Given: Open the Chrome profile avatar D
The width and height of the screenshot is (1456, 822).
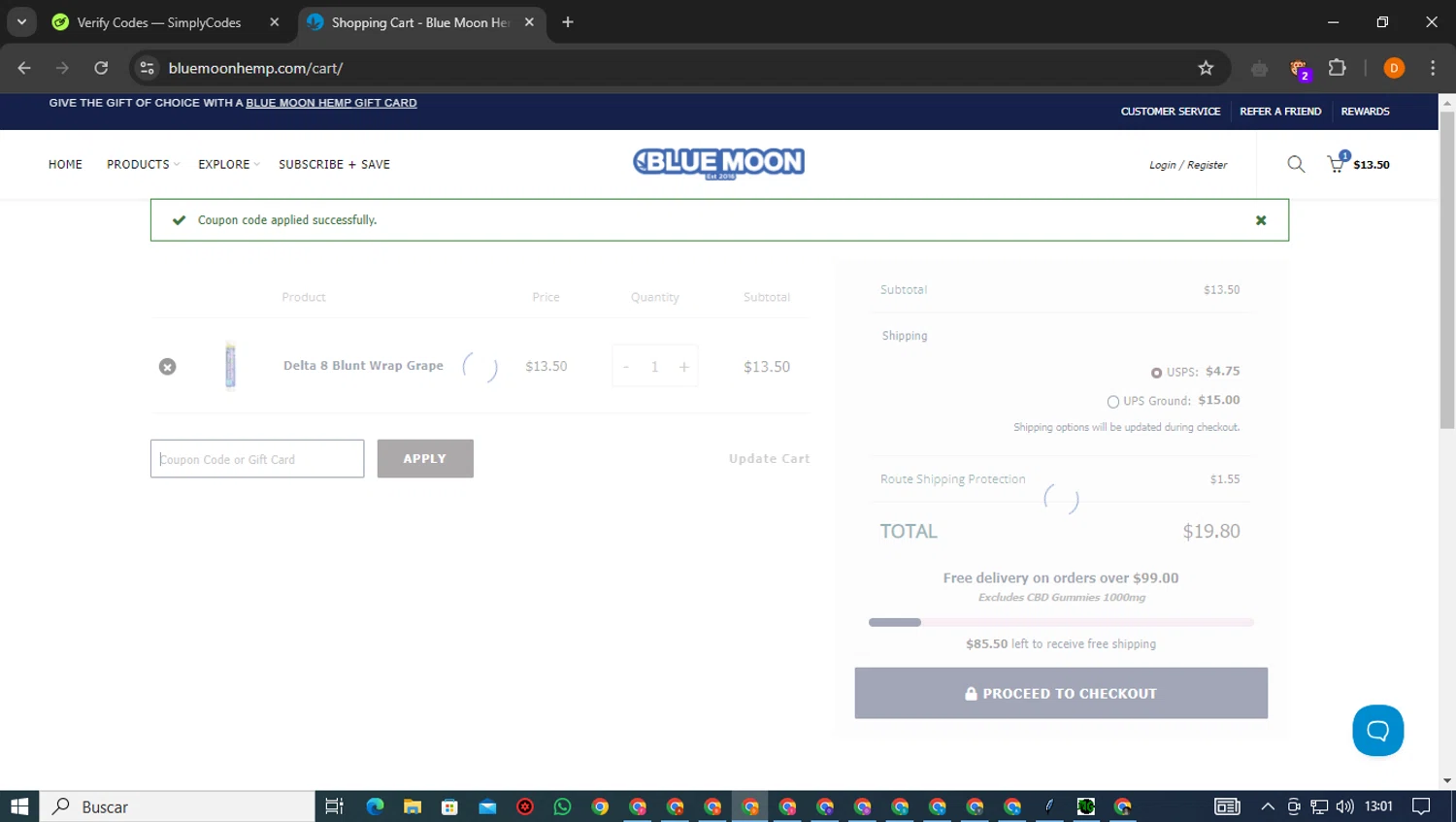Looking at the screenshot, I should point(1394,68).
